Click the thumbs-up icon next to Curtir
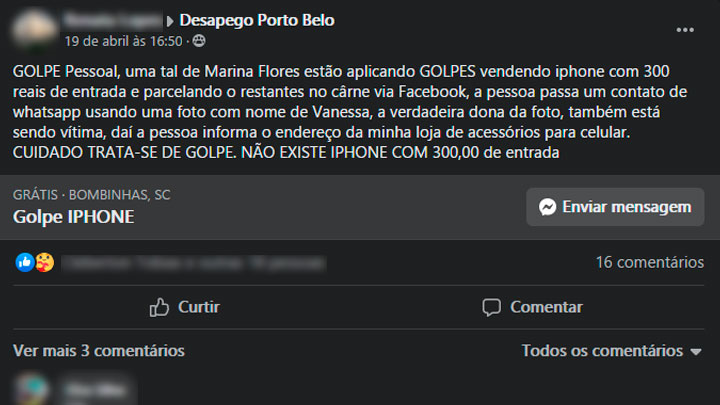720x405 pixels. coord(159,307)
